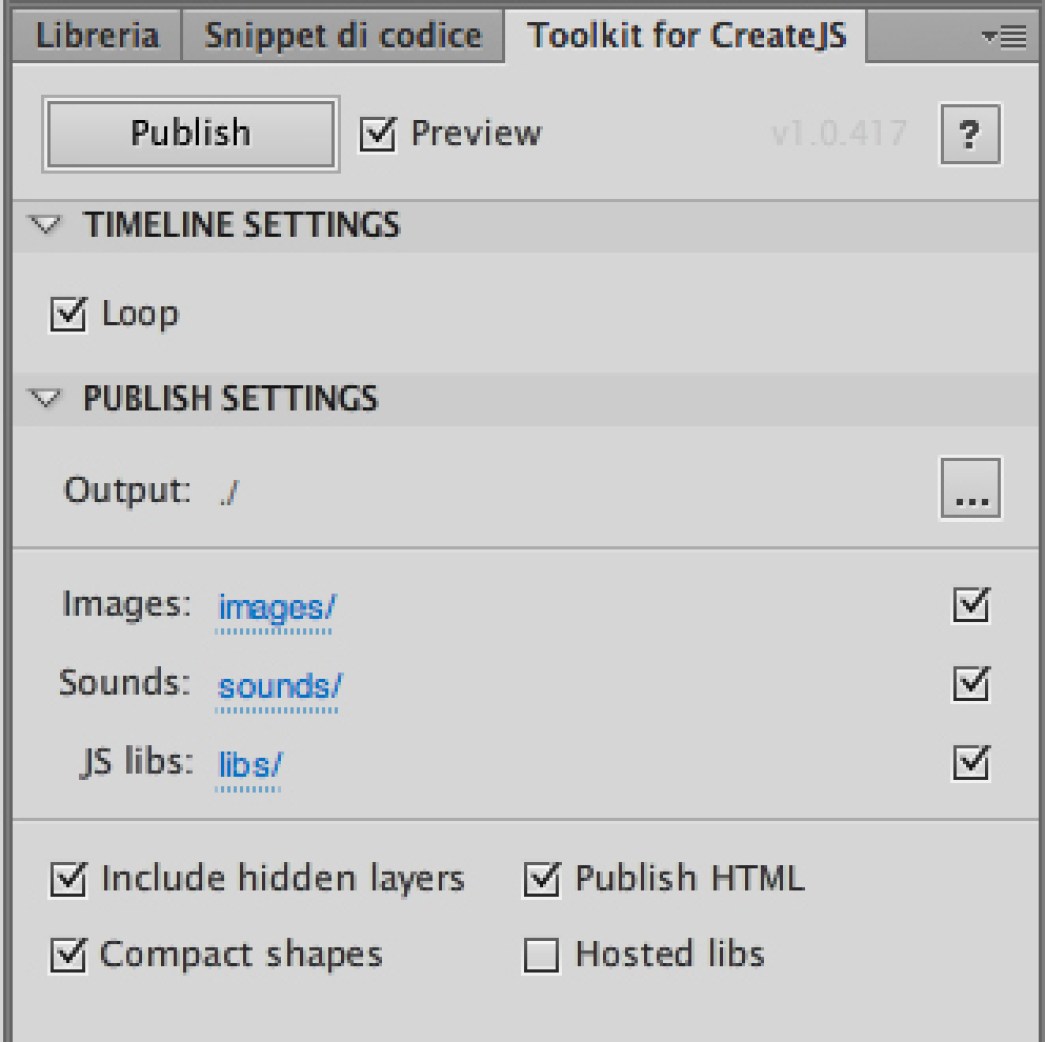The width and height of the screenshot is (1045, 1042).
Task: Collapse the Timeline Settings section
Action: tap(45, 225)
